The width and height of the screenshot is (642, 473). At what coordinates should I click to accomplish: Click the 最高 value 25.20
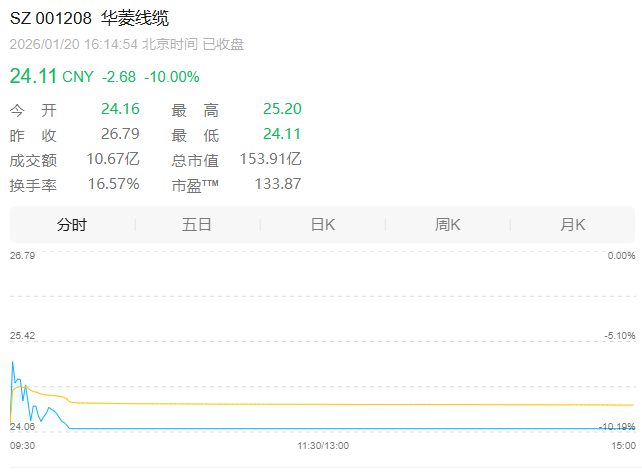(282, 109)
